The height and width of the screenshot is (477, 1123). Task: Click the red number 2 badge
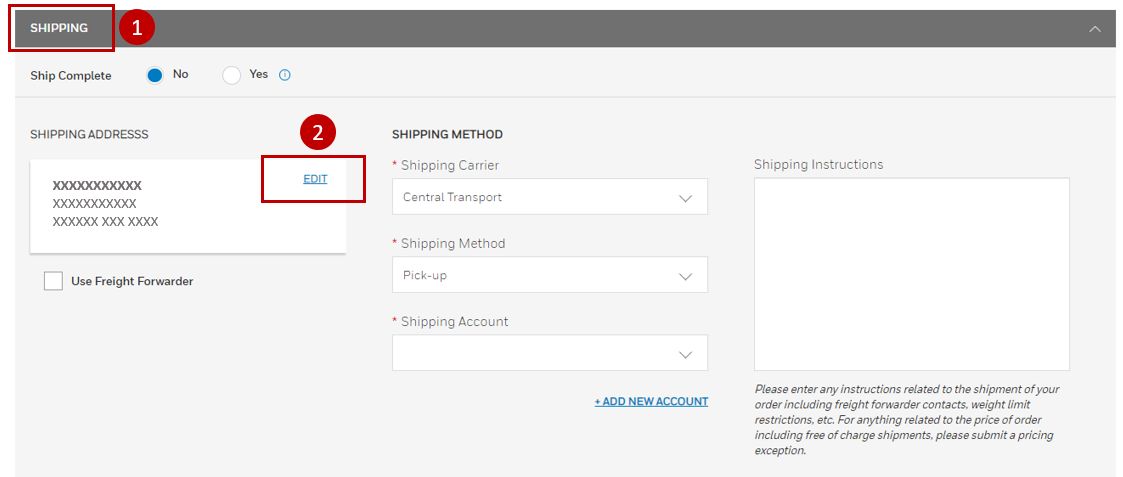tap(318, 133)
